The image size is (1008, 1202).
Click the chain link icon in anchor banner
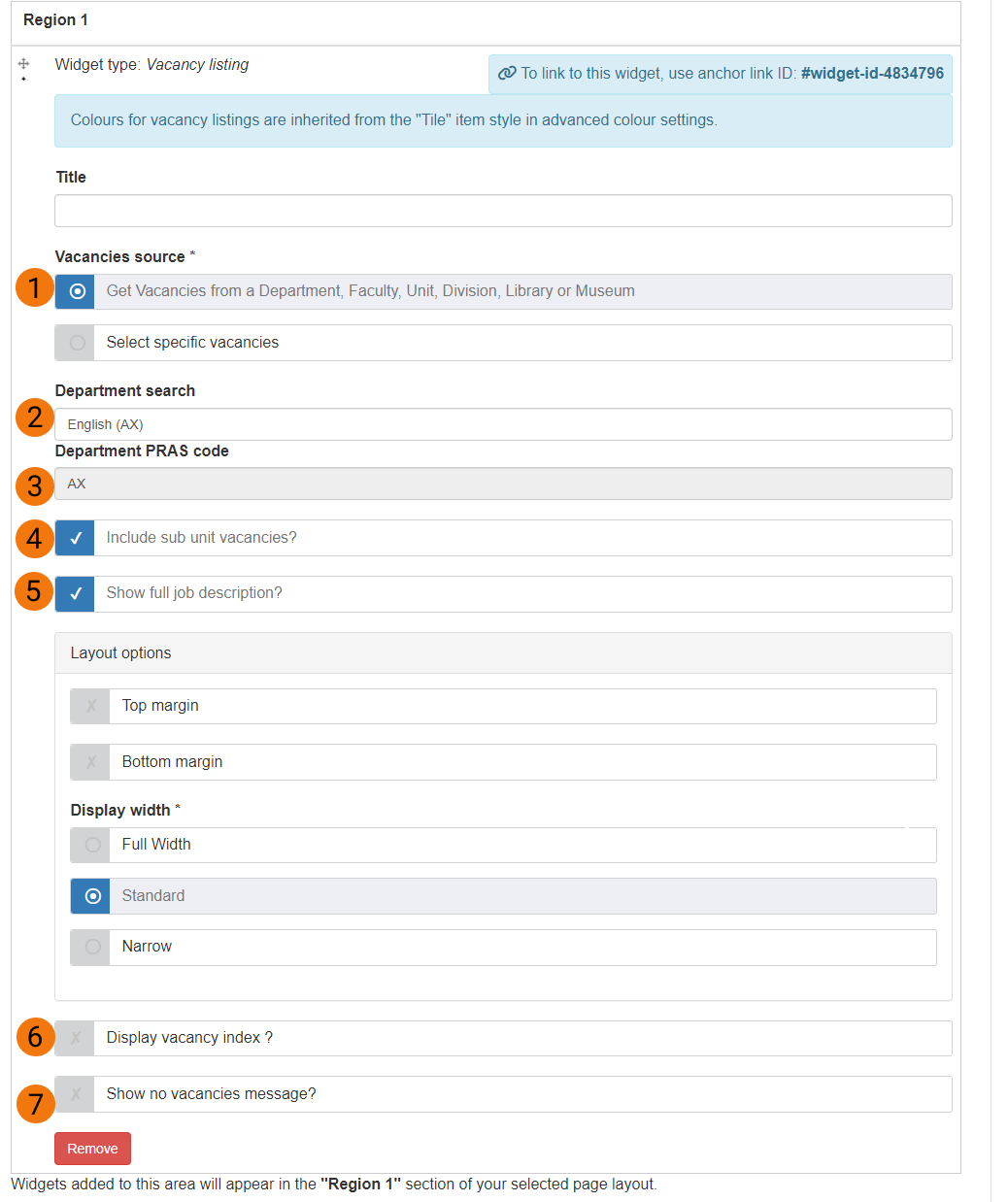507,74
